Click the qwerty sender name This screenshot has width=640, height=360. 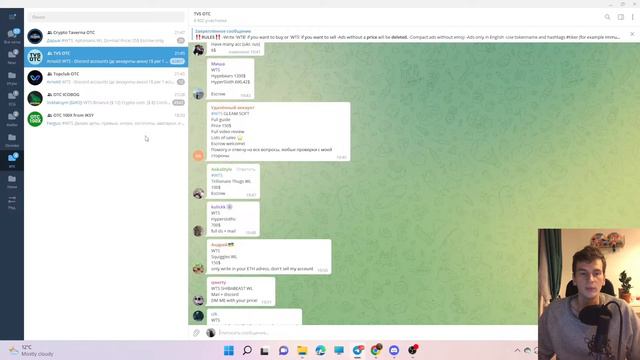tap(218, 282)
